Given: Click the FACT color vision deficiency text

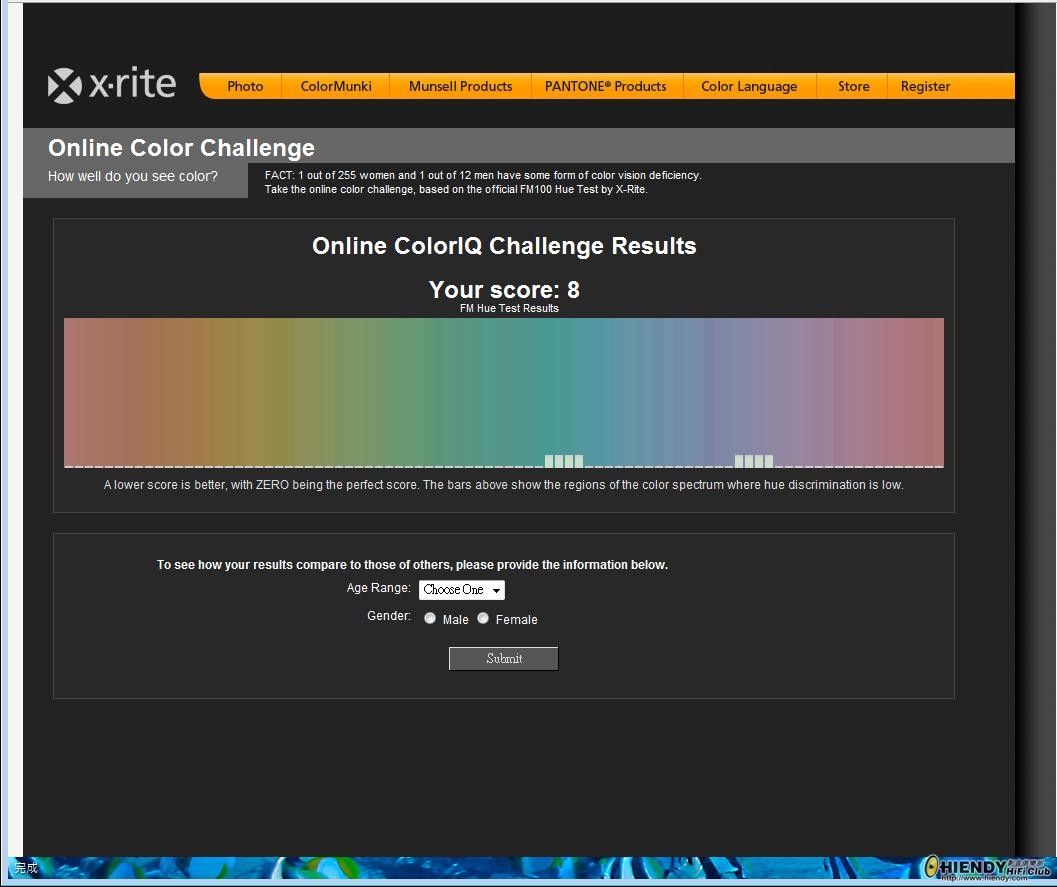Looking at the screenshot, I should (x=483, y=182).
